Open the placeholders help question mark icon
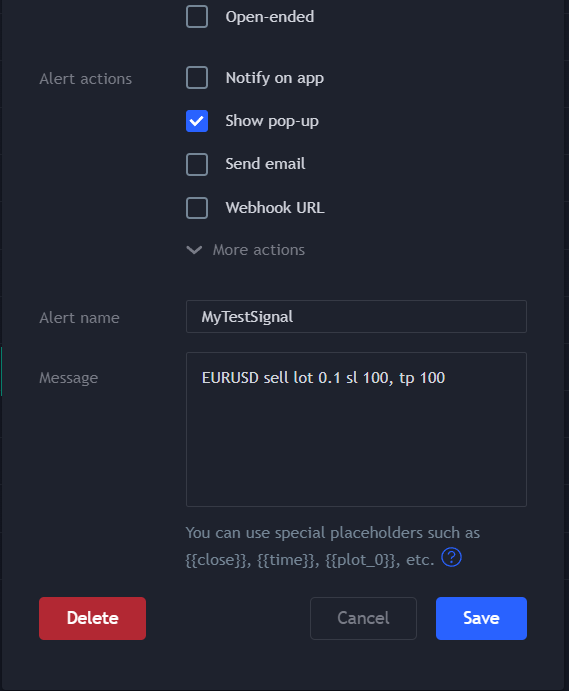Image resolution: width=569 pixels, height=691 pixels. pos(451,557)
